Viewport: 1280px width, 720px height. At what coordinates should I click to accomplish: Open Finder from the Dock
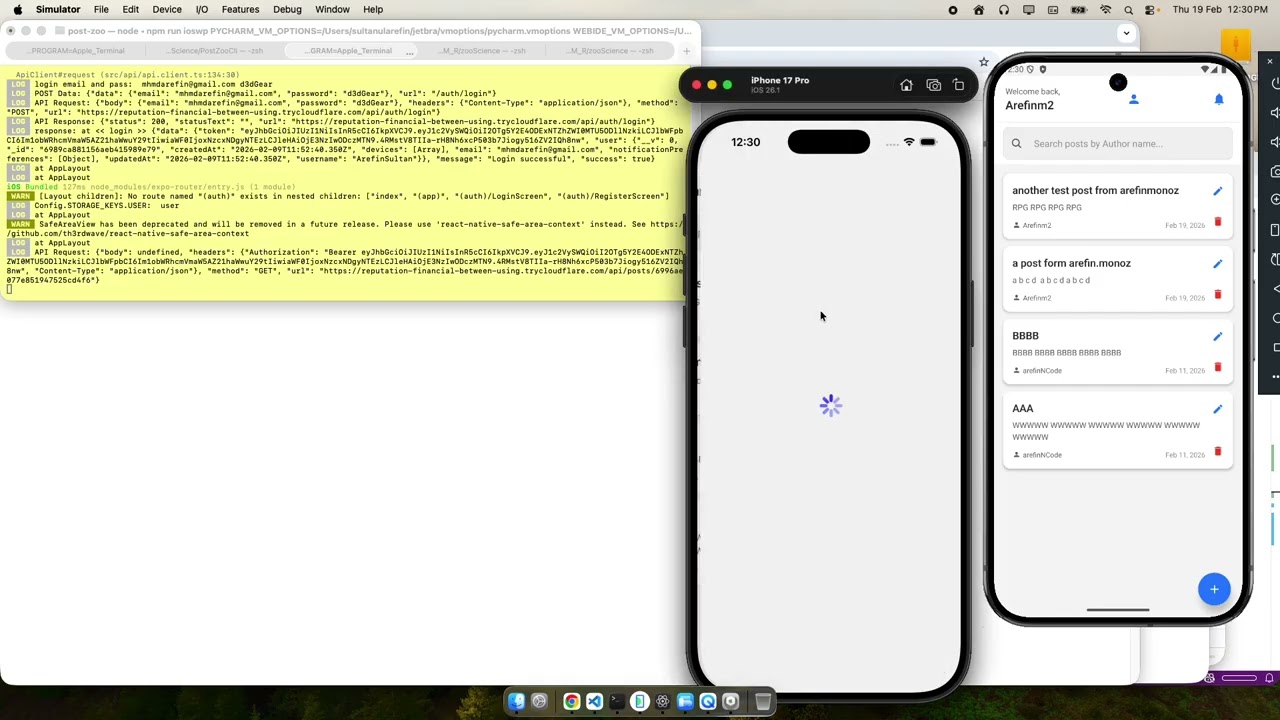point(516,702)
